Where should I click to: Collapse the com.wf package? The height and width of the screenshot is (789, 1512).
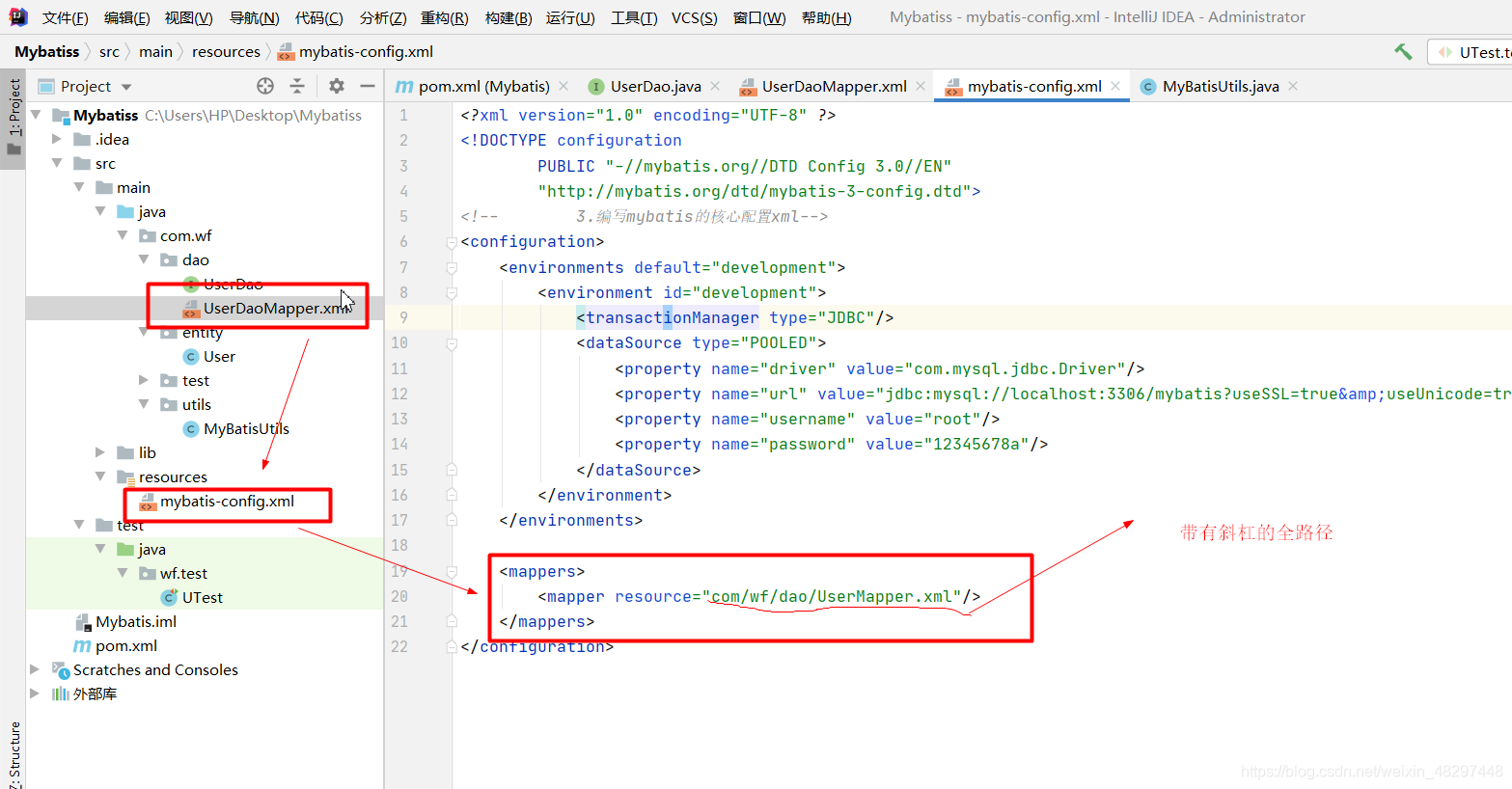[123, 235]
